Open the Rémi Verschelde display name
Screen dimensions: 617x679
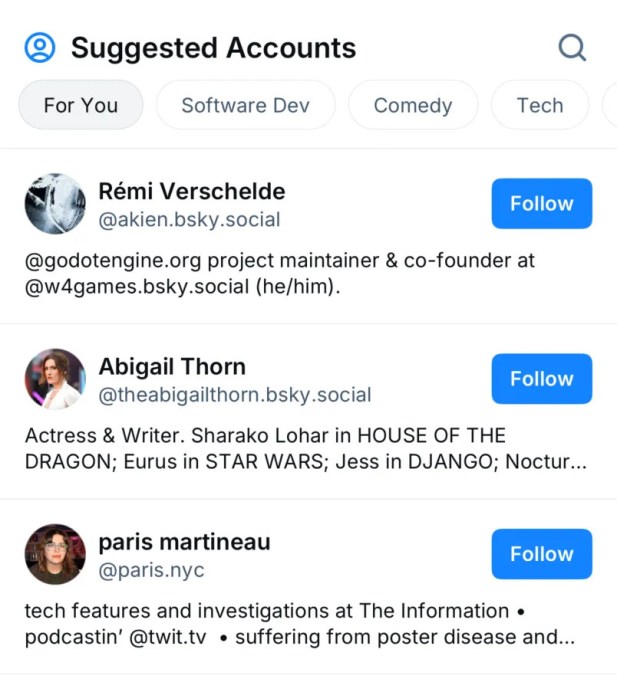tap(191, 191)
